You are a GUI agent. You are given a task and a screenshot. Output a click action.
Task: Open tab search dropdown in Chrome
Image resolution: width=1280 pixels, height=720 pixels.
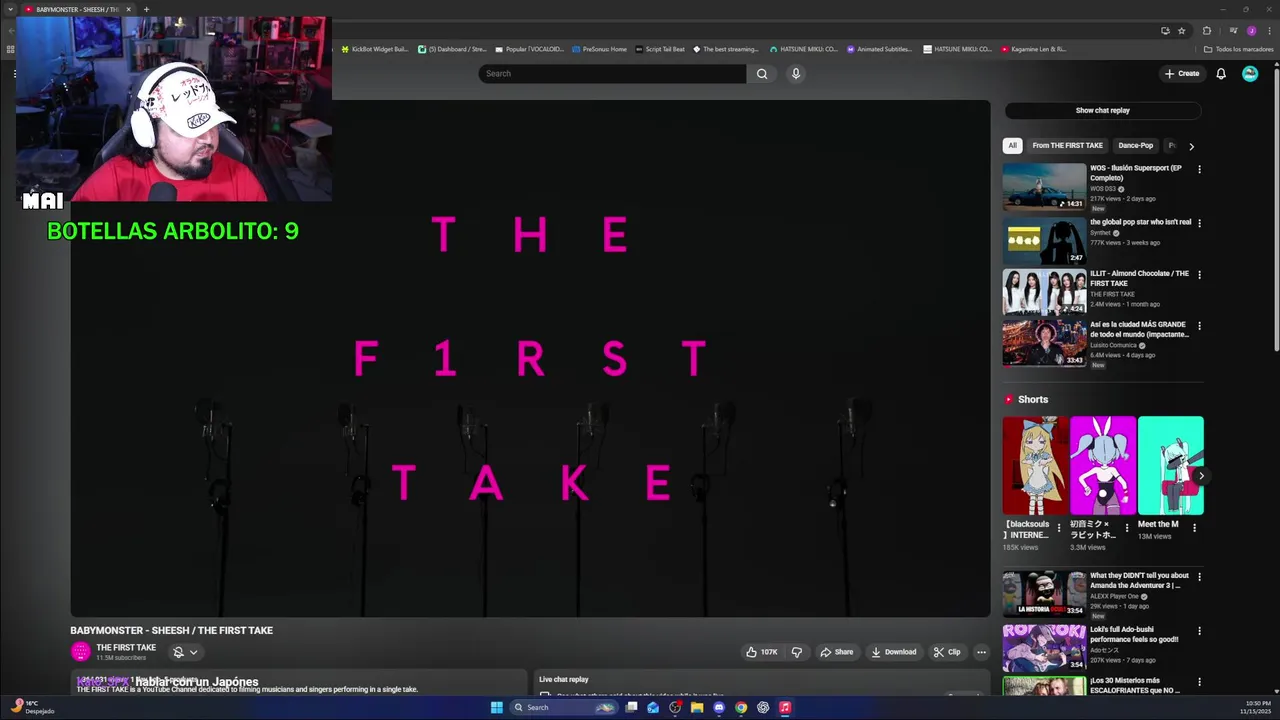click(11, 9)
